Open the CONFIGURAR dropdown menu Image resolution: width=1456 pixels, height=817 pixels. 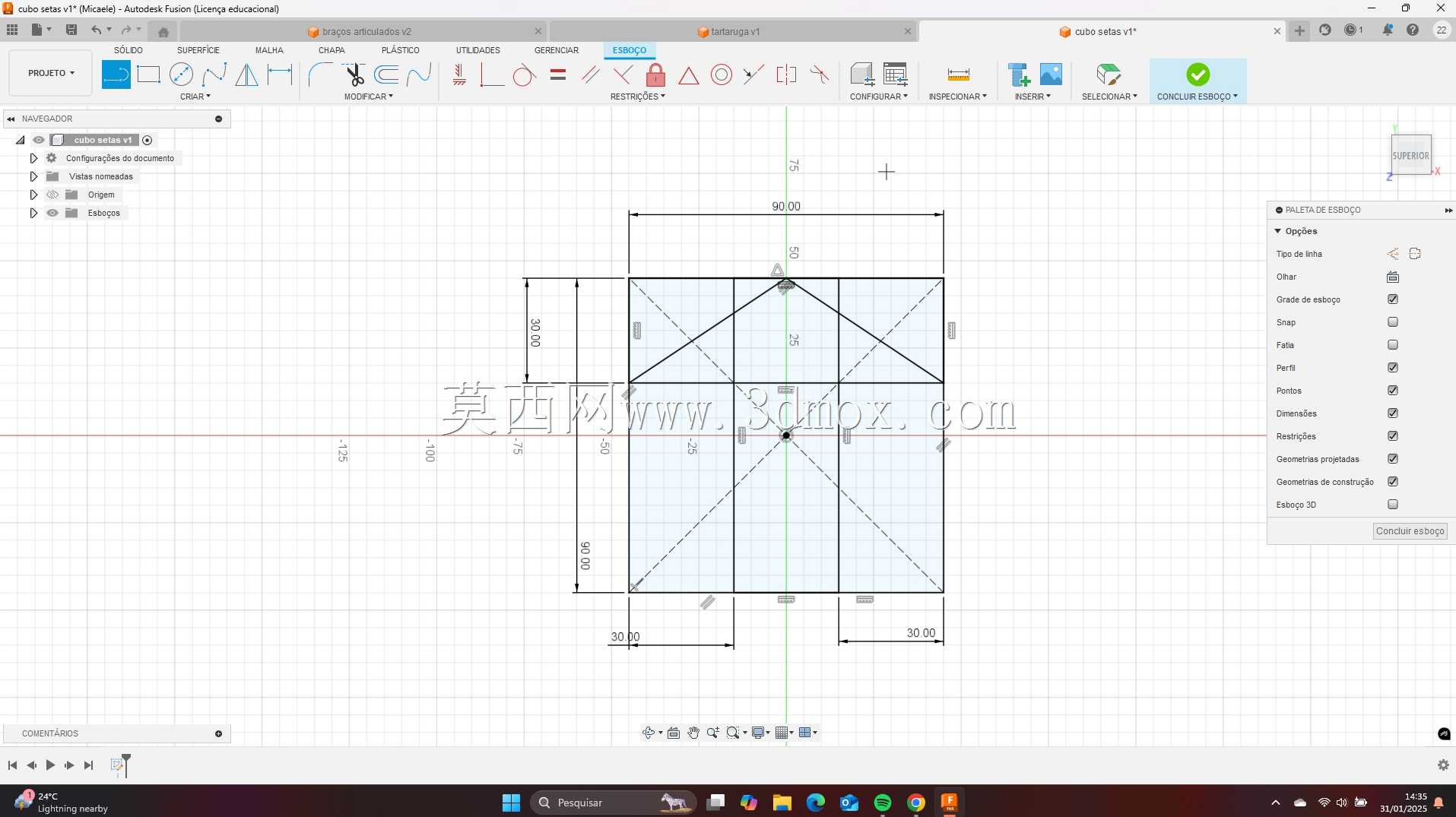879,97
